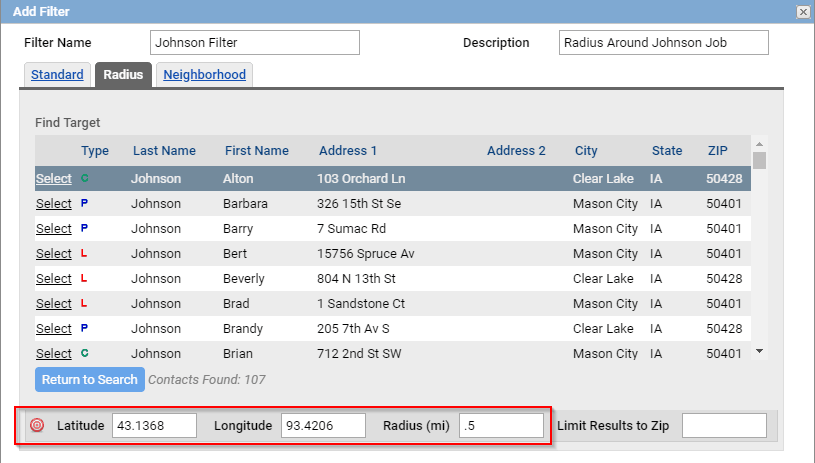Click the blue P type icon for Barbara Johnson
This screenshot has width=815, height=463.
[84, 203]
